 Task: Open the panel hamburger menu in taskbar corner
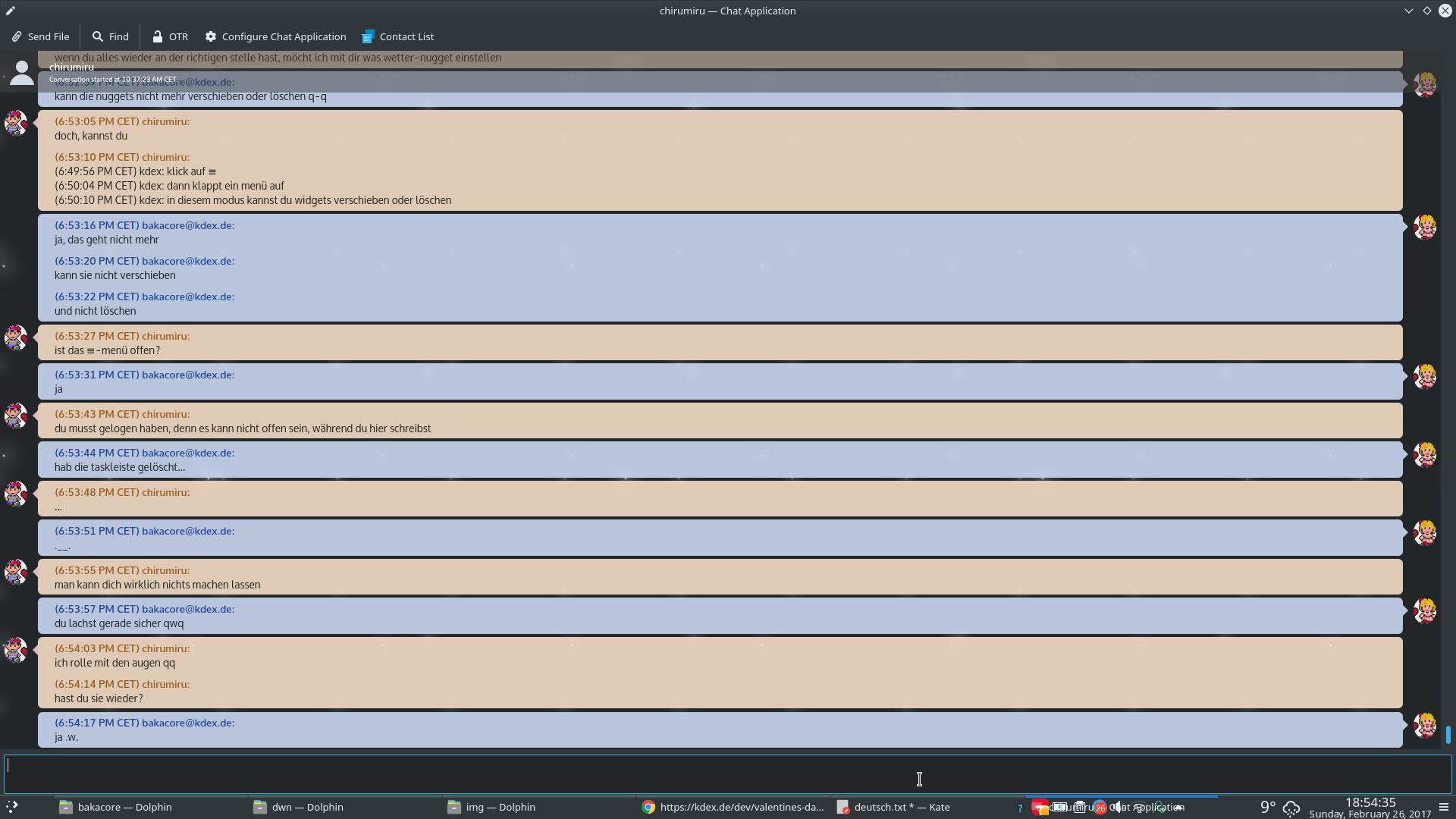coord(1444,807)
